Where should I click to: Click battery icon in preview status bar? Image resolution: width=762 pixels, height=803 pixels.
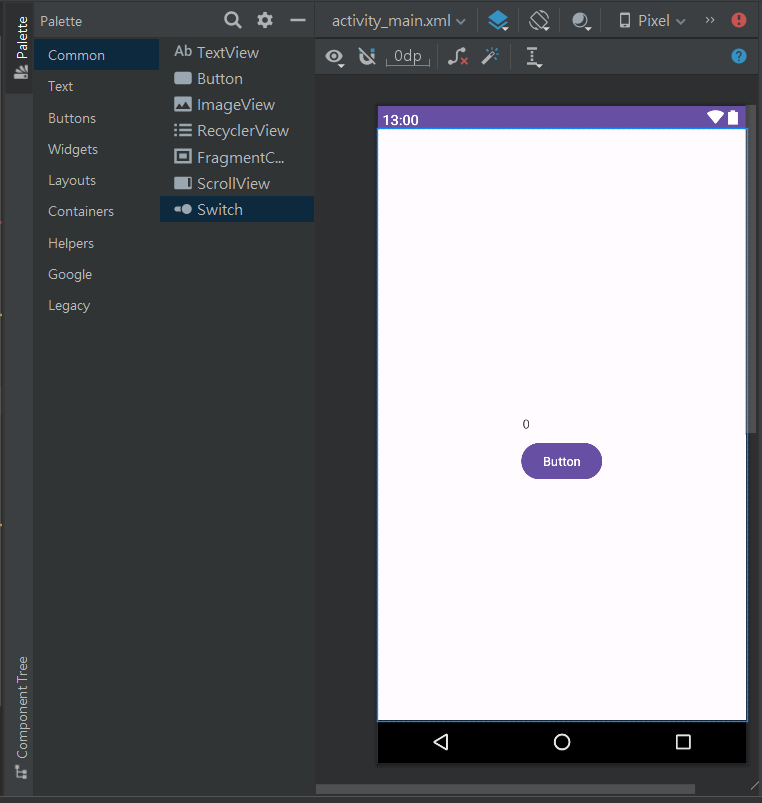point(733,117)
